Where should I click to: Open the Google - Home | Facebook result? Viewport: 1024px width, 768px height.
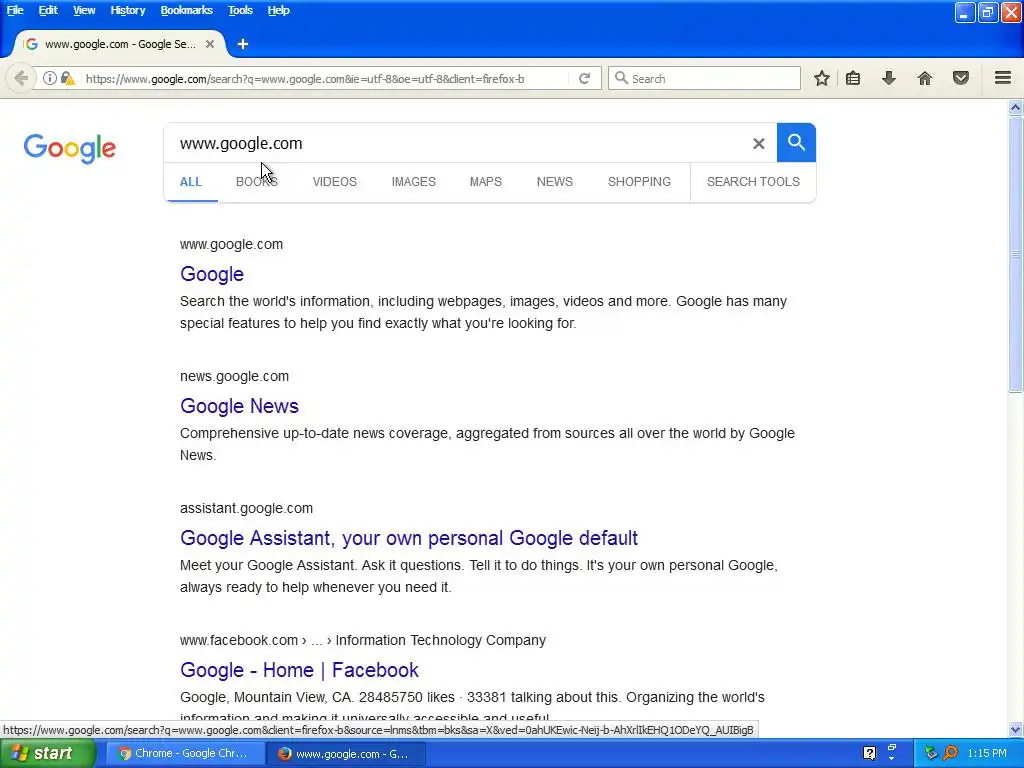pos(299,670)
